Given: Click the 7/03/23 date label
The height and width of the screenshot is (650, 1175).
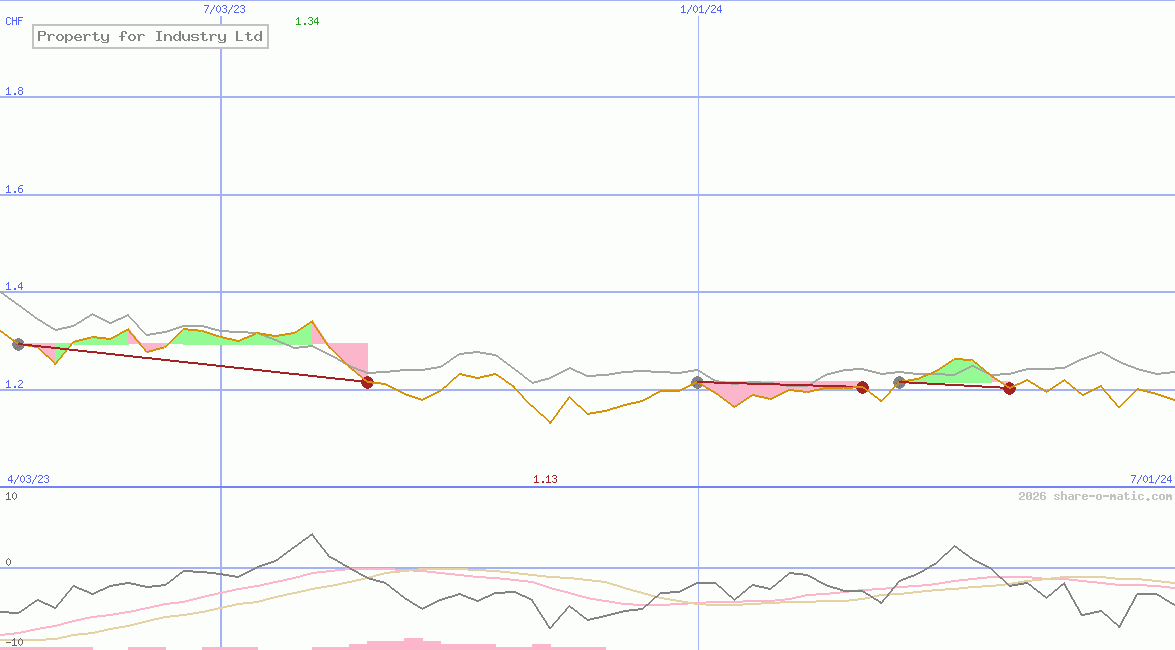Looking at the screenshot, I should (x=224, y=9).
